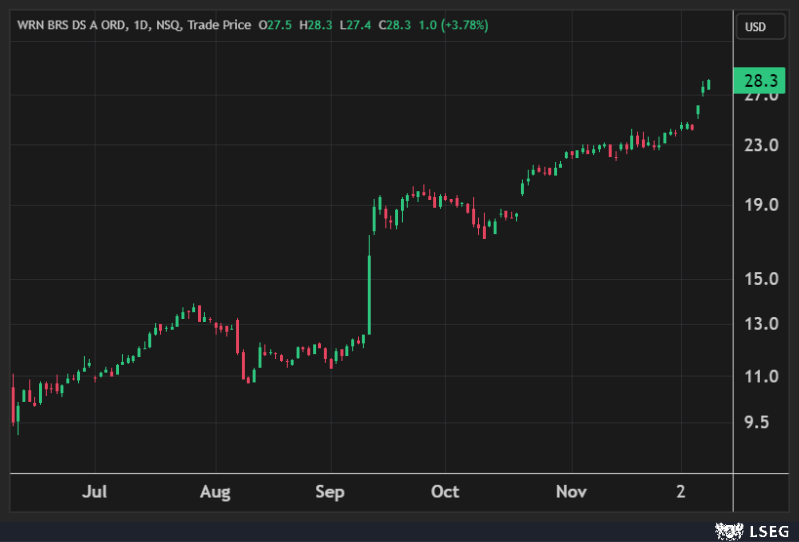Open the USD currency selector

[x=755, y=27]
